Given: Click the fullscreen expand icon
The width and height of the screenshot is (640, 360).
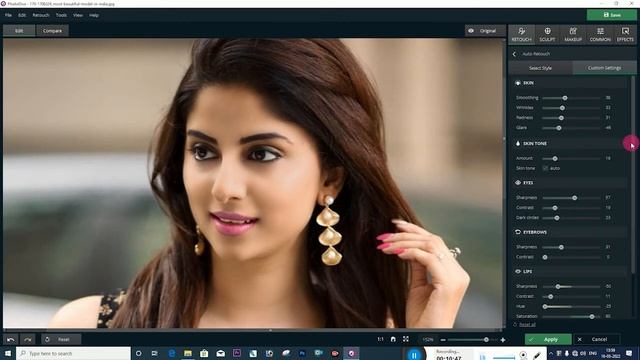Looking at the screenshot, I should point(406,339).
